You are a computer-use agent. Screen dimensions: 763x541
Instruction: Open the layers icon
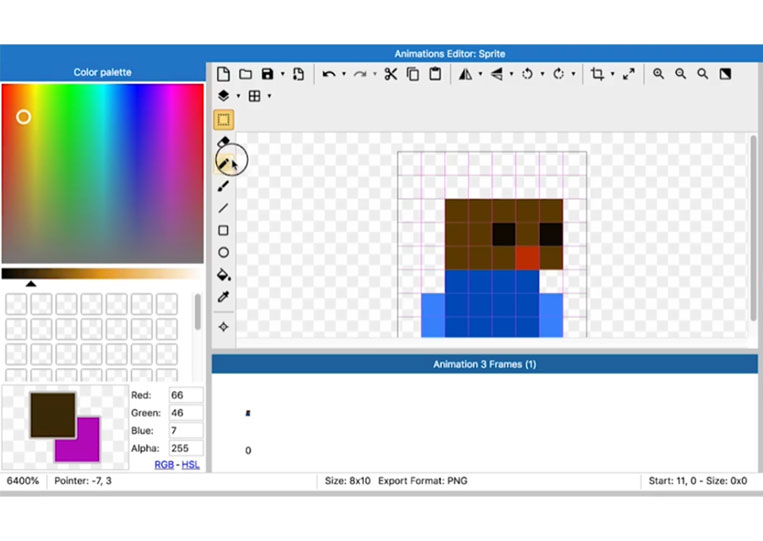coord(223,96)
